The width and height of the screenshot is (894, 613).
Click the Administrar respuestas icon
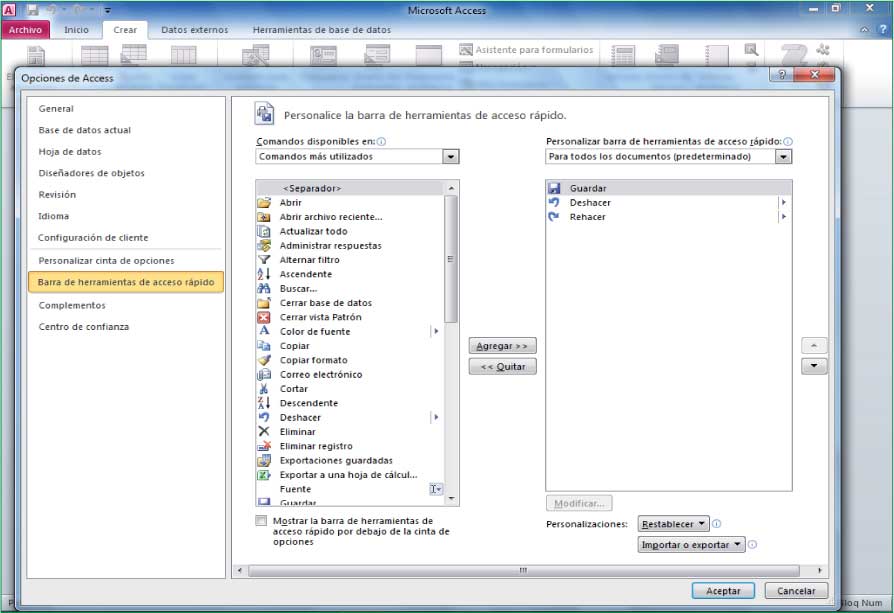coord(263,245)
